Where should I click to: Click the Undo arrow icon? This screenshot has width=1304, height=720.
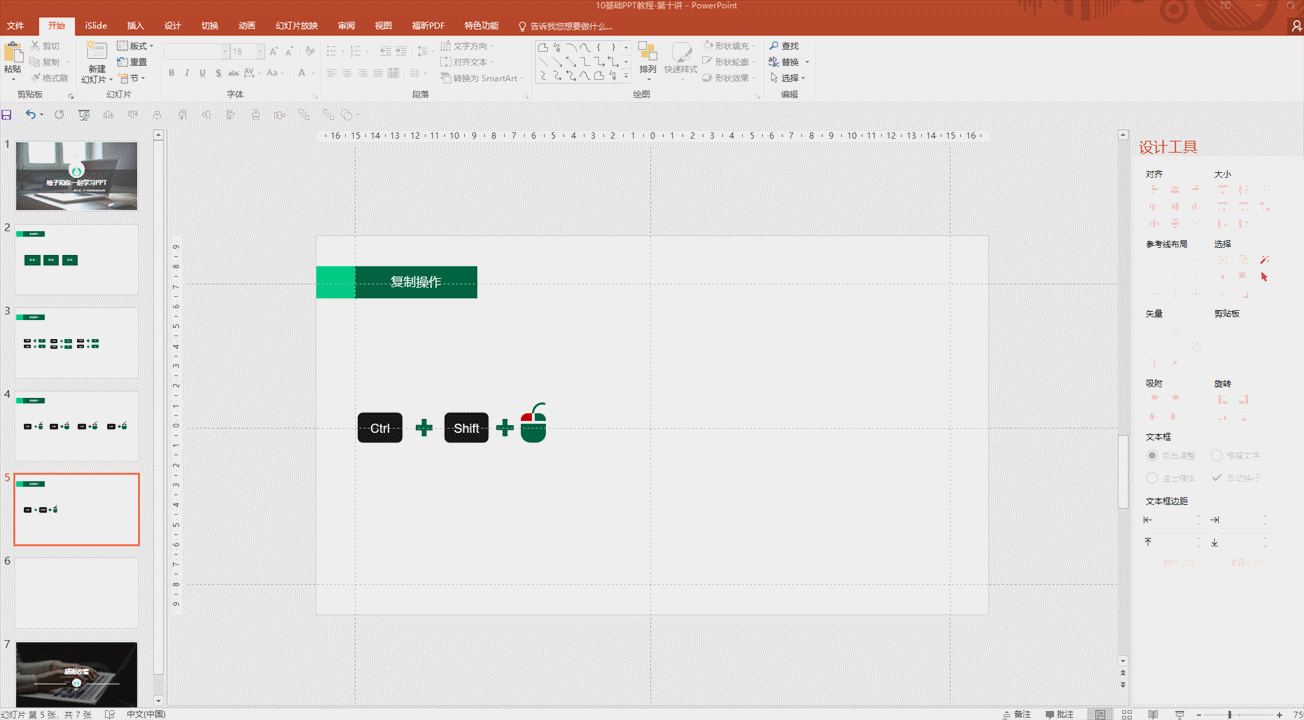coord(31,115)
